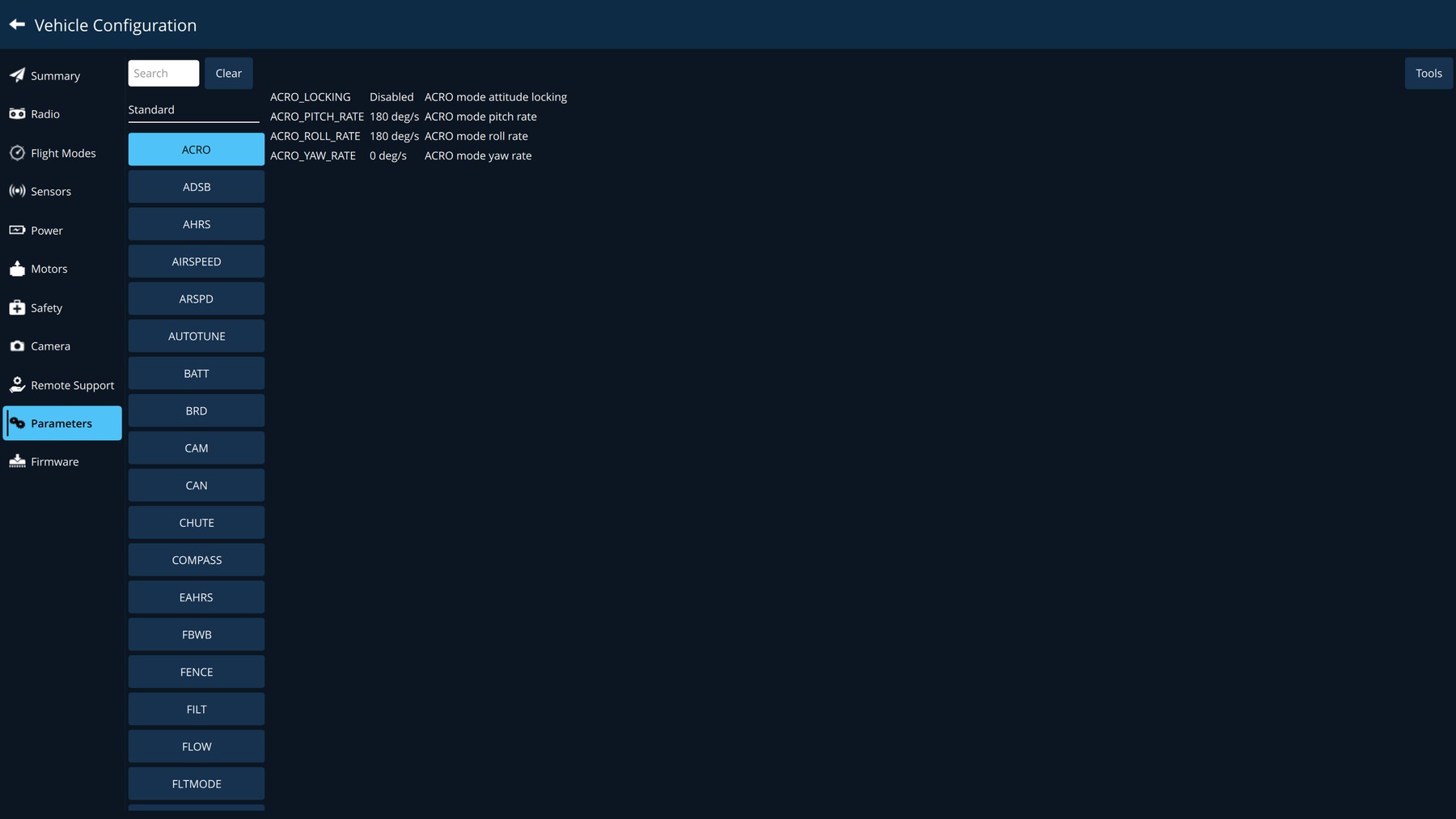The image size is (1456, 819).
Task: Click the back arrow beside Vehicle Configuration
Action: [17, 24]
